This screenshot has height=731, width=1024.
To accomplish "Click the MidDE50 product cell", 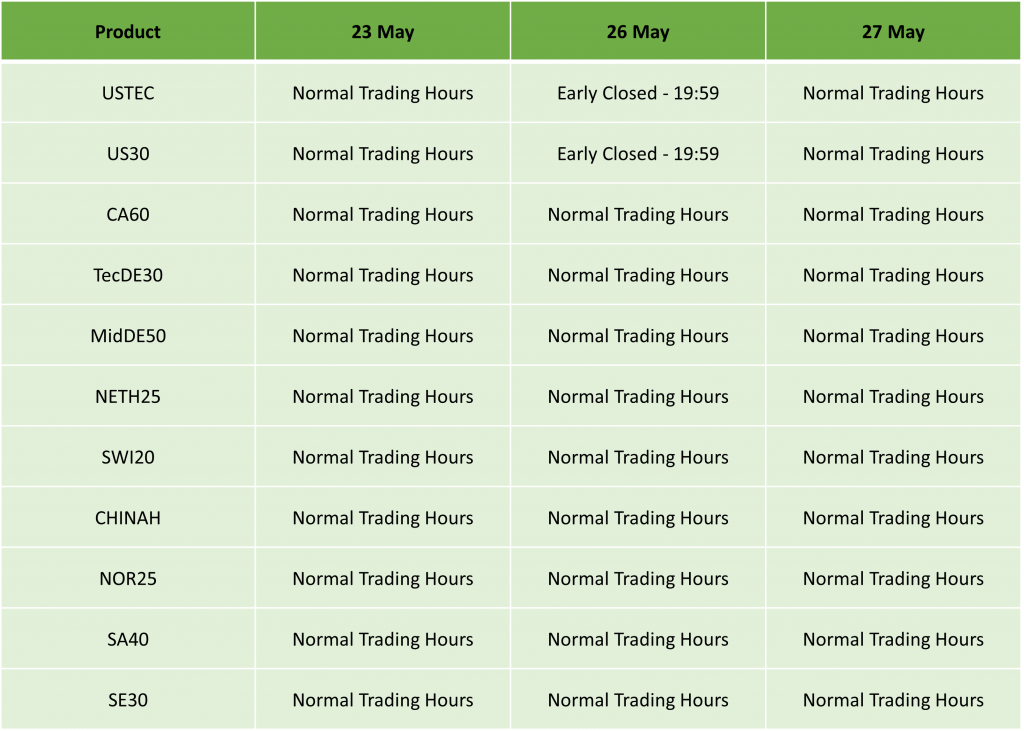I will pos(128,336).
